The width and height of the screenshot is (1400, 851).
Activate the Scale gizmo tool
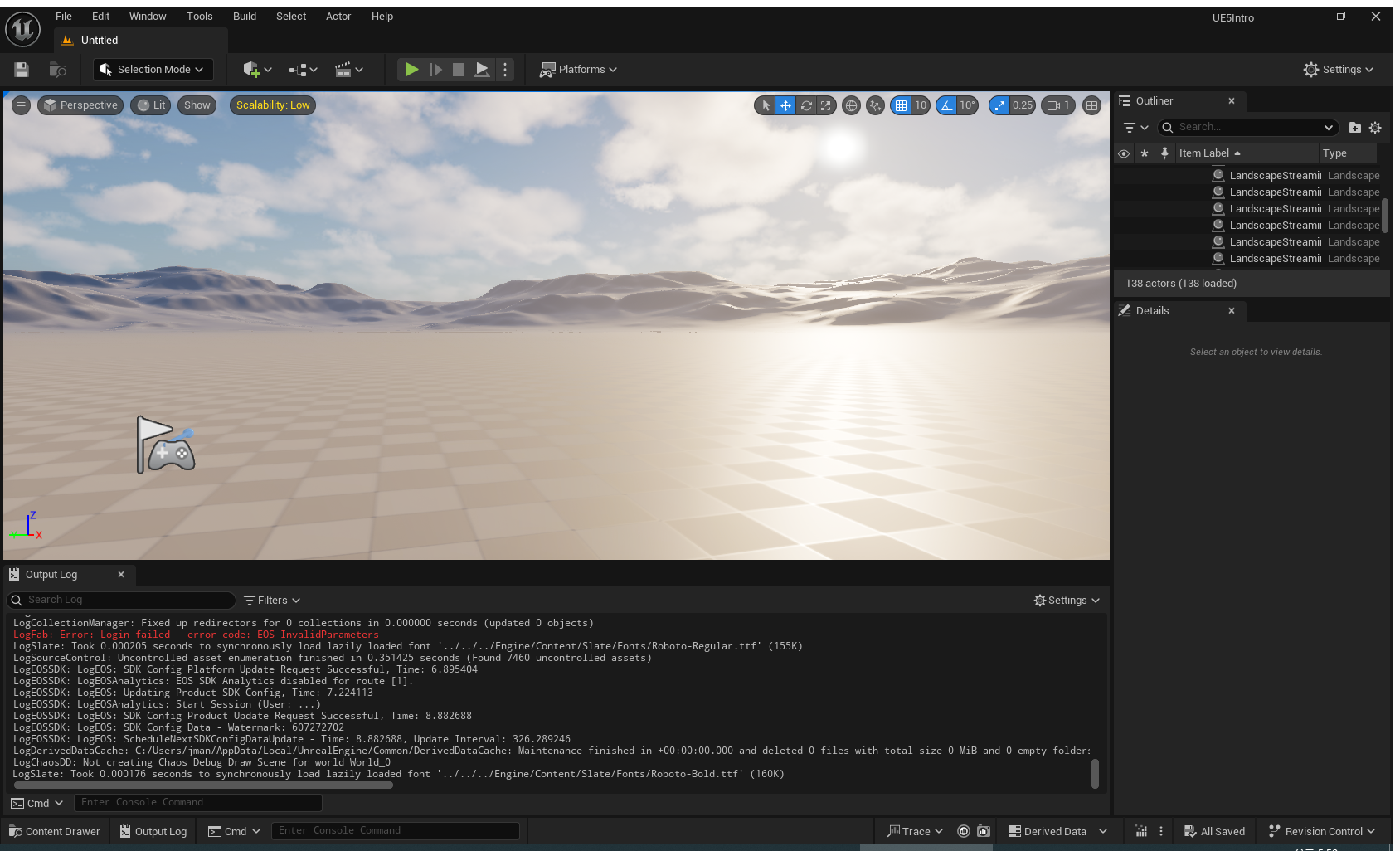826,105
